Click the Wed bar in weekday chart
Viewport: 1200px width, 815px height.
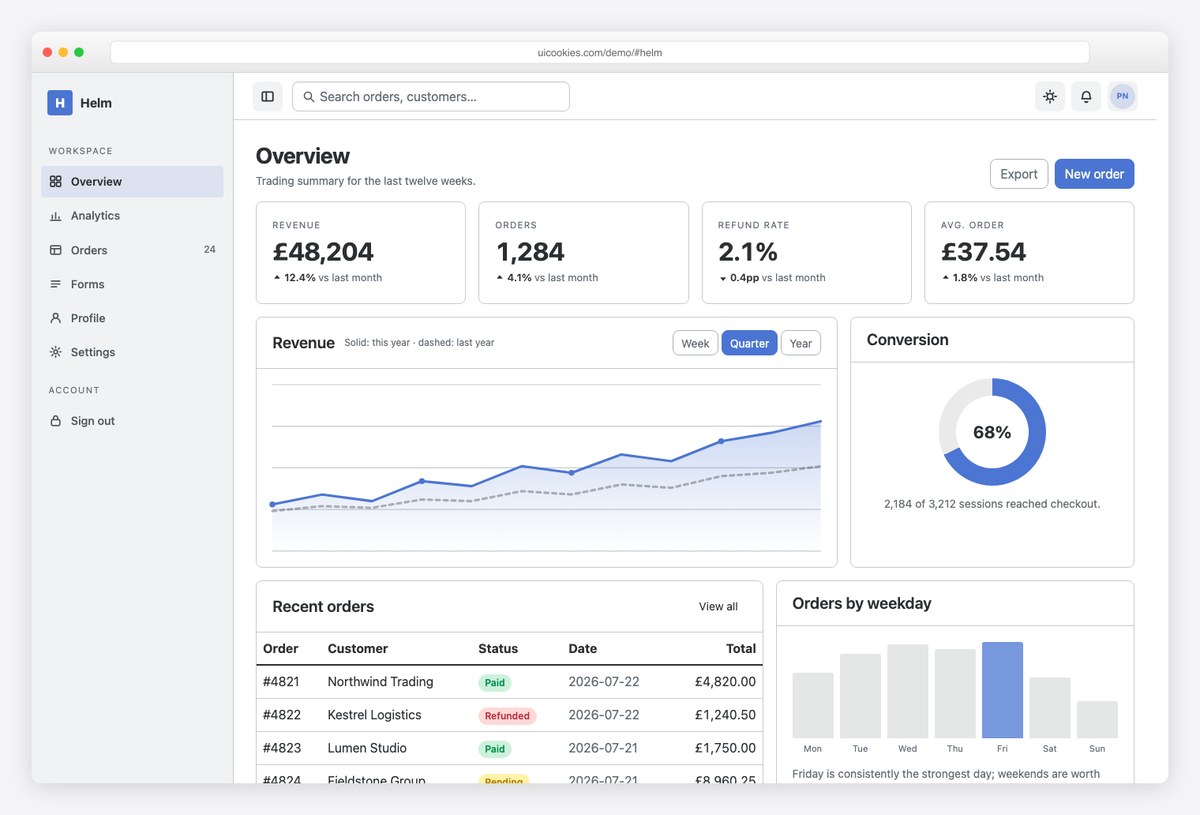[908, 691]
